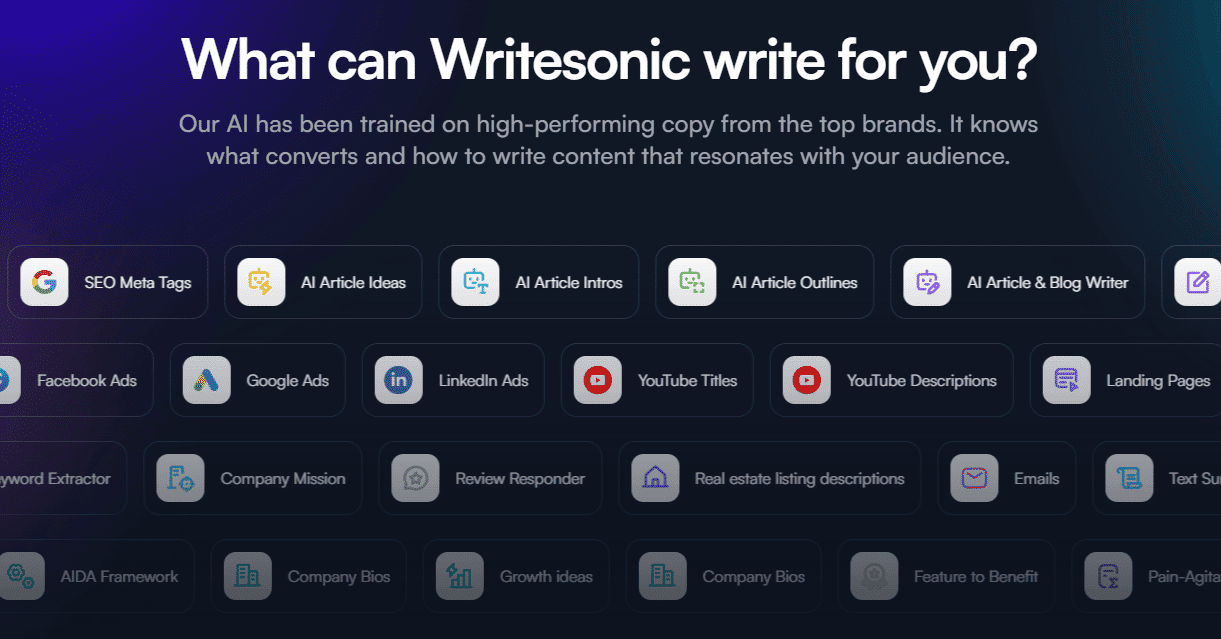1221x639 pixels.
Task: Click the LinkedIn Ads logo icon
Action: pos(398,380)
